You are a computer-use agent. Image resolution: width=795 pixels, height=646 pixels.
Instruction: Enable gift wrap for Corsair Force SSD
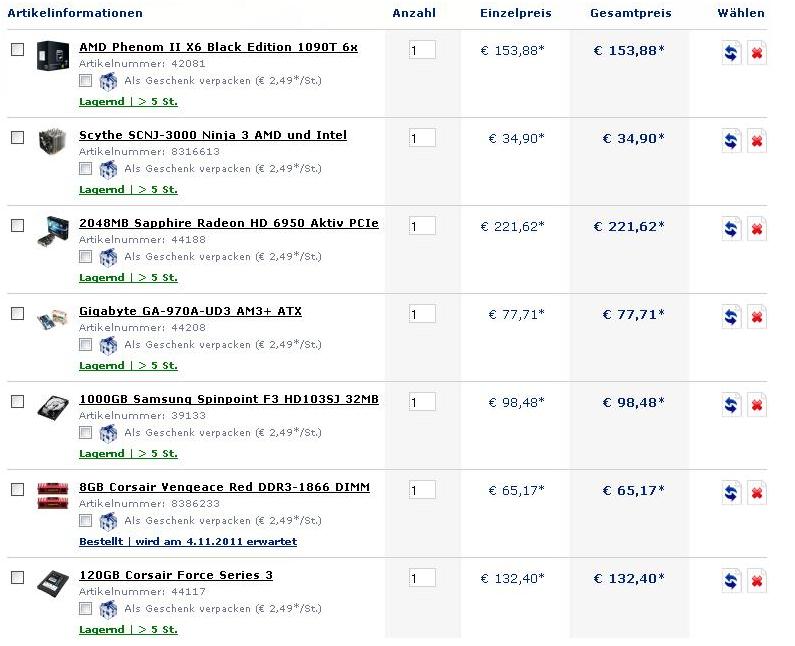pyautogui.click(x=85, y=608)
